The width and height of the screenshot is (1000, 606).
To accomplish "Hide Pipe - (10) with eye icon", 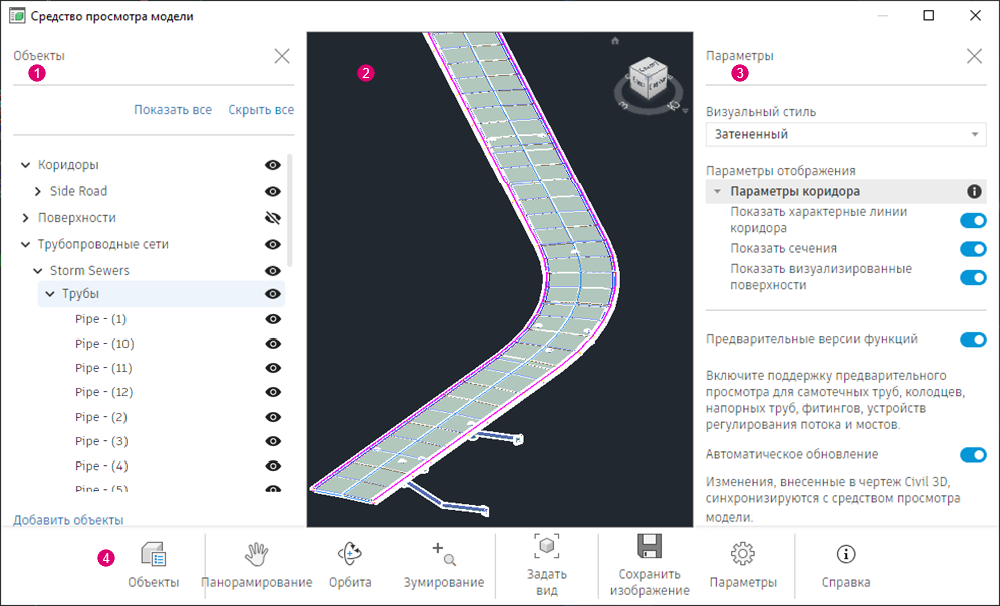I will pyautogui.click(x=273, y=344).
